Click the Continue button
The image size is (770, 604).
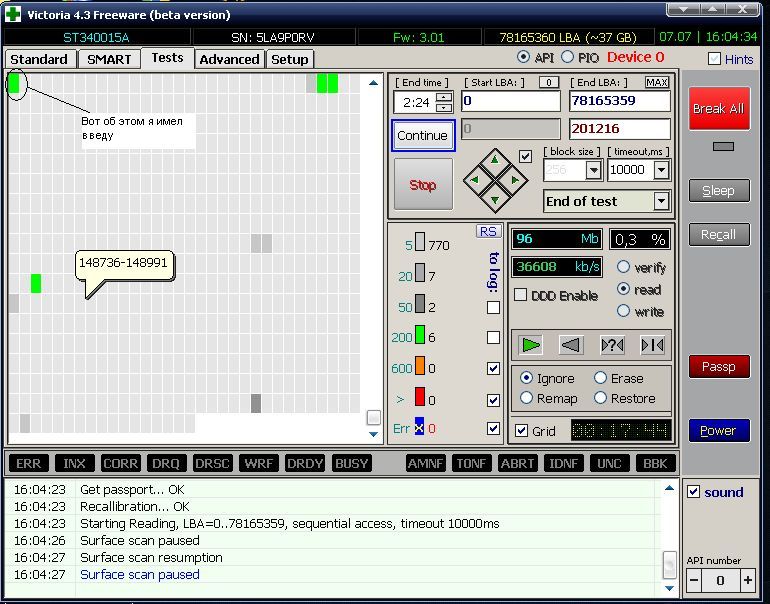pos(423,135)
